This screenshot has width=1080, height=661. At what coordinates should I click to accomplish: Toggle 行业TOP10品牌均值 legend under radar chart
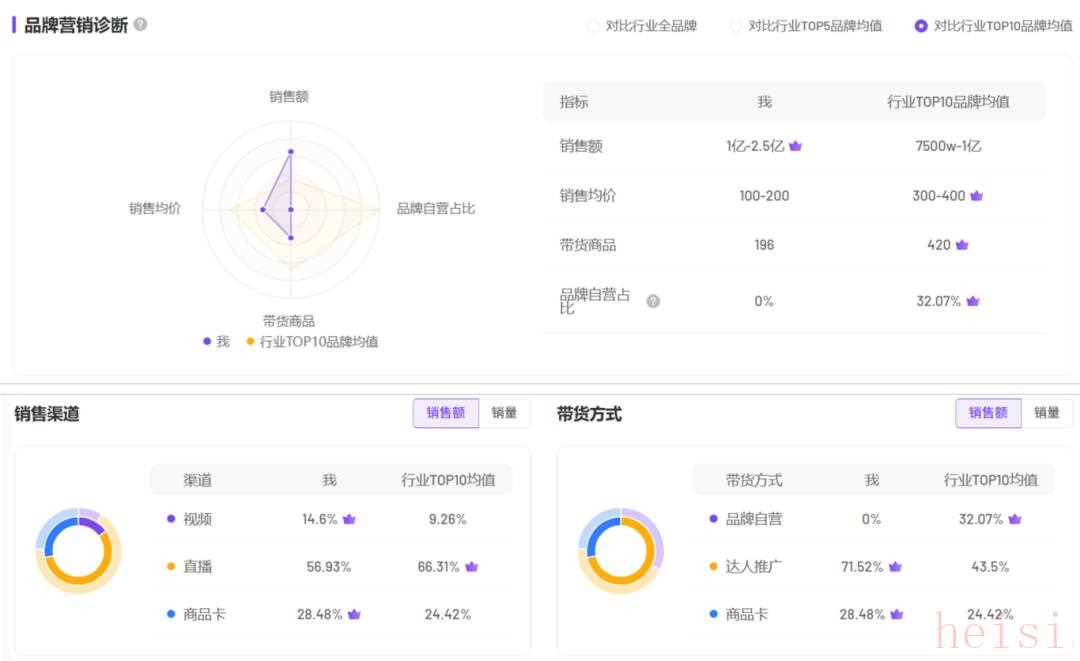point(311,342)
